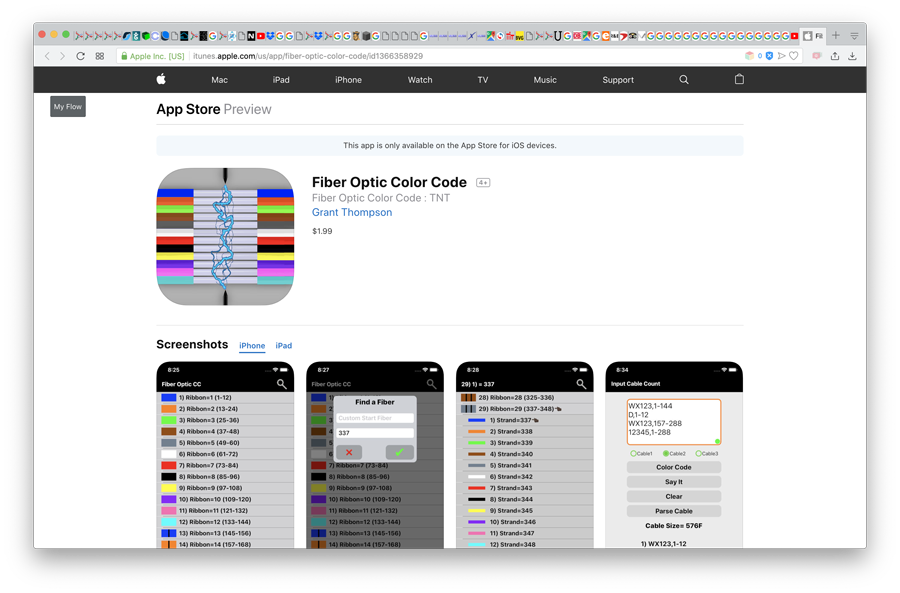This screenshot has width=900, height=593.
Task: Bookmark the page with the heart icon
Action: (x=794, y=56)
